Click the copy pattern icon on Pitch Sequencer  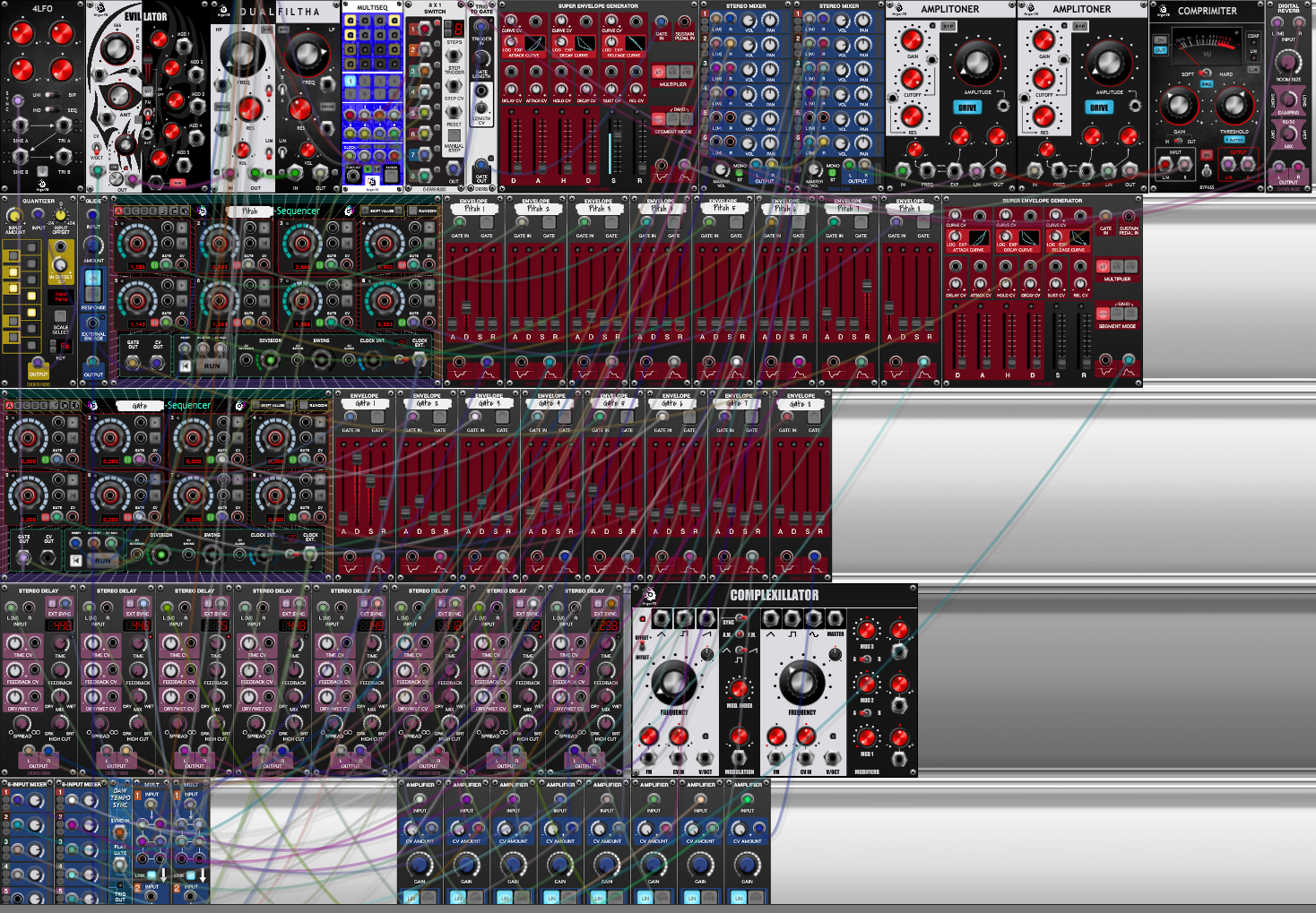pyautogui.click(x=174, y=211)
